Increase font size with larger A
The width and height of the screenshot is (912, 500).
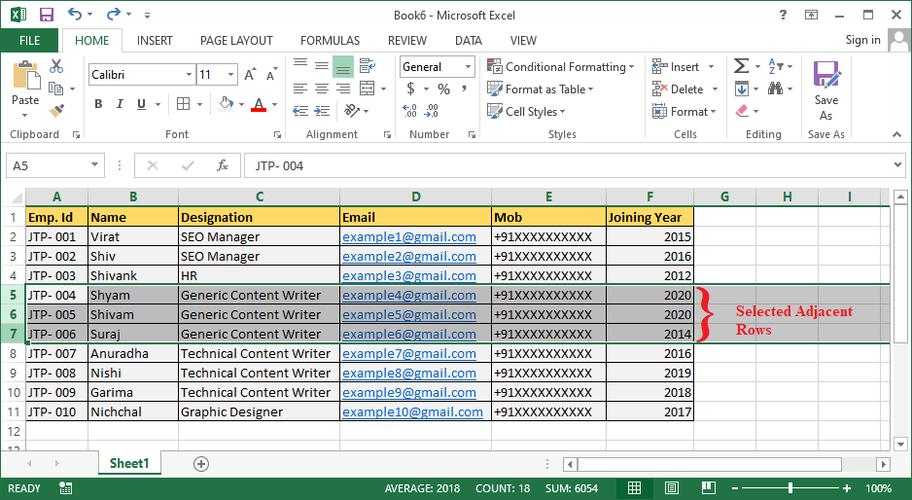[250, 74]
